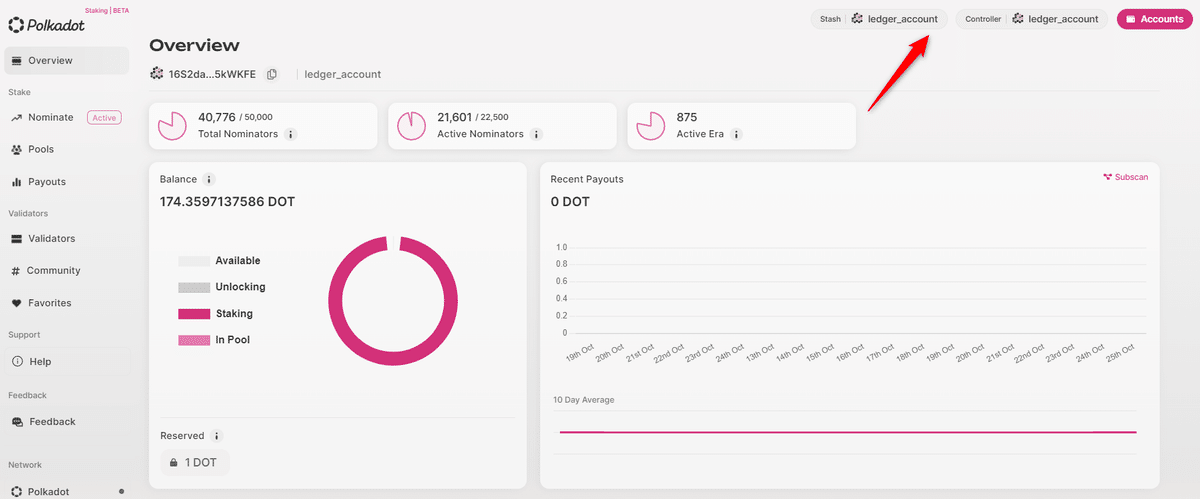
Task: Open the Subscan link
Action: (1126, 177)
